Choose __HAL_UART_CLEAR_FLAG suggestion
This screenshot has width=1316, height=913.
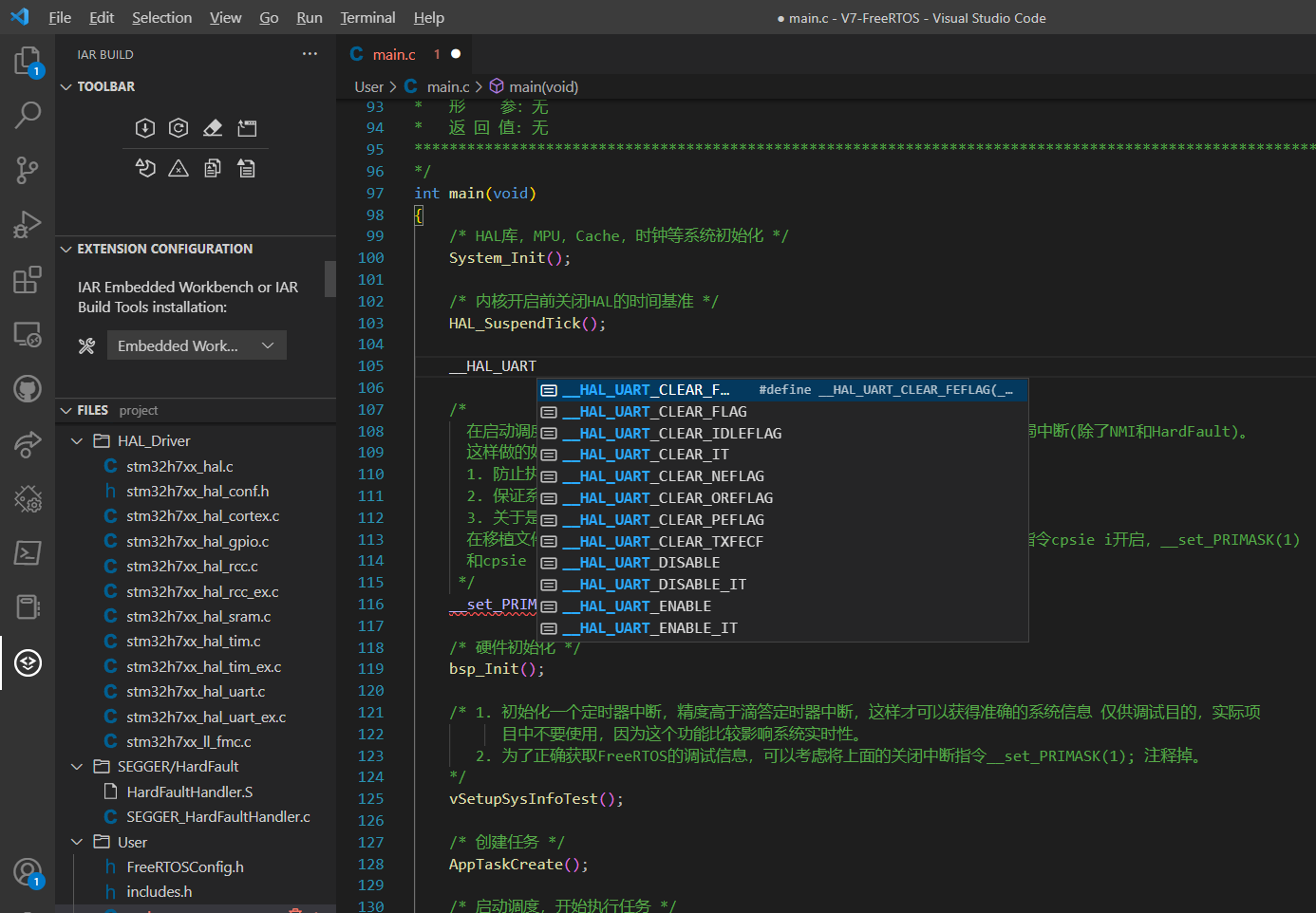(782, 412)
